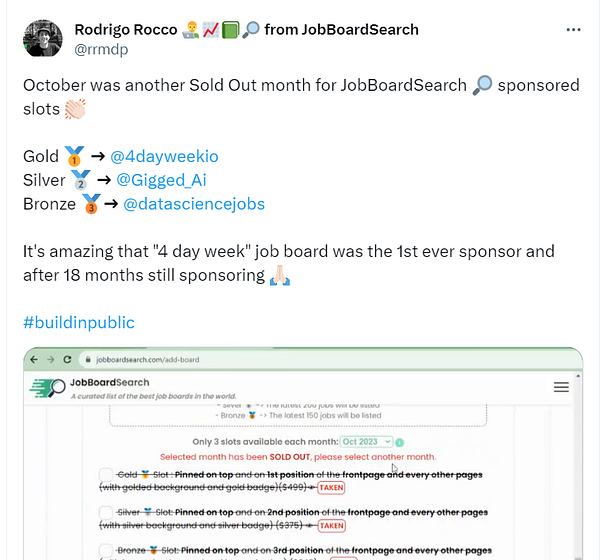This screenshot has height=560, width=600.
Task: Click the green info icon next to month selector
Action: [x=399, y=442]
